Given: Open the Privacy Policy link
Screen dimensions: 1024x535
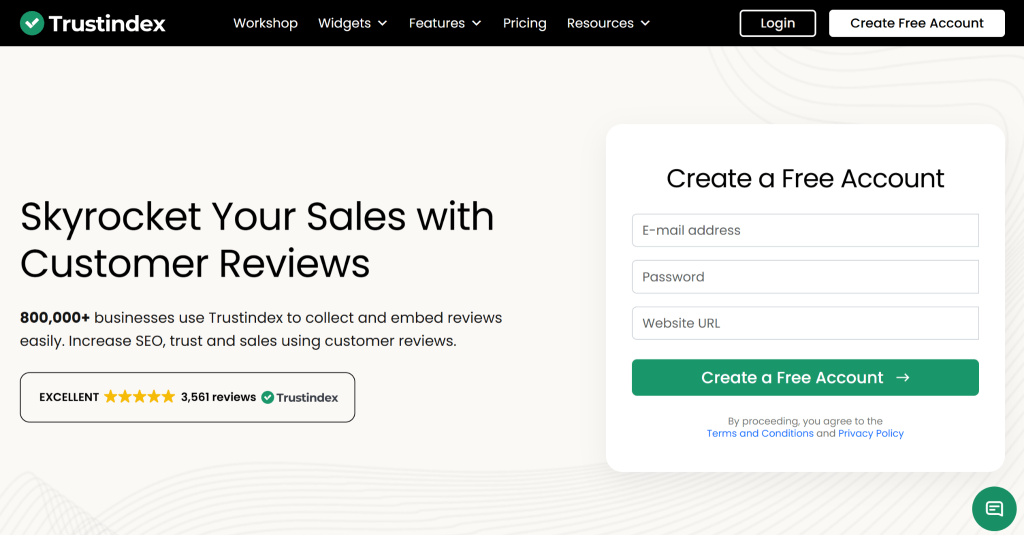Looking at the screenshot, I should tap(871, 433).
